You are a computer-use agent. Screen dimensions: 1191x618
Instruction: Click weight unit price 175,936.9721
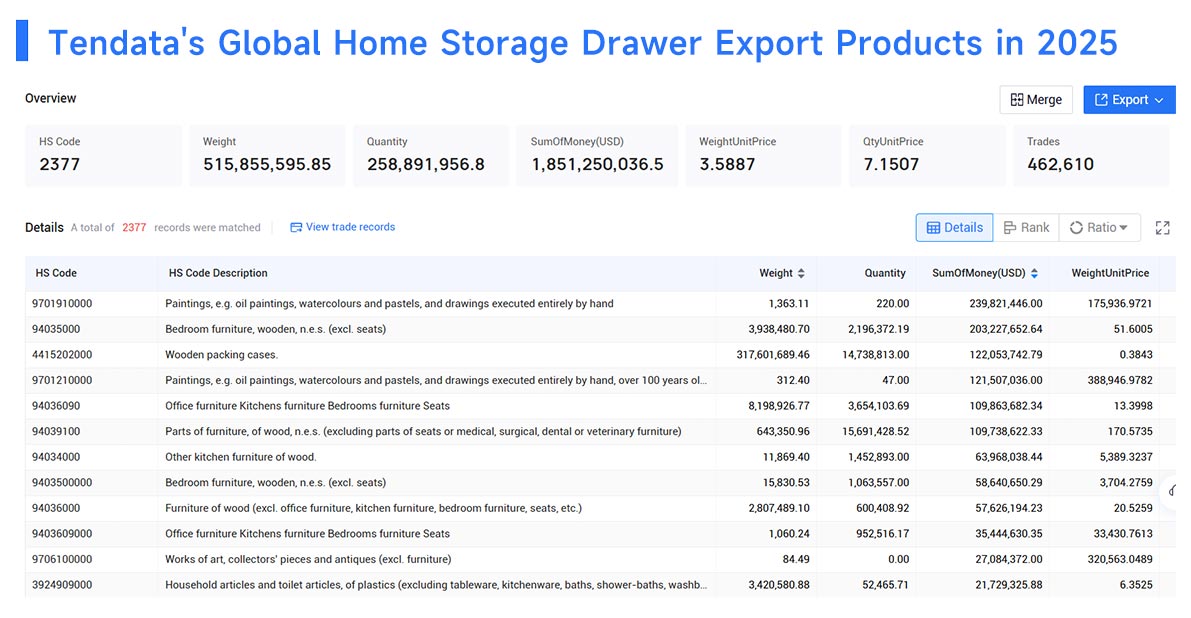tap(1120, 304)
